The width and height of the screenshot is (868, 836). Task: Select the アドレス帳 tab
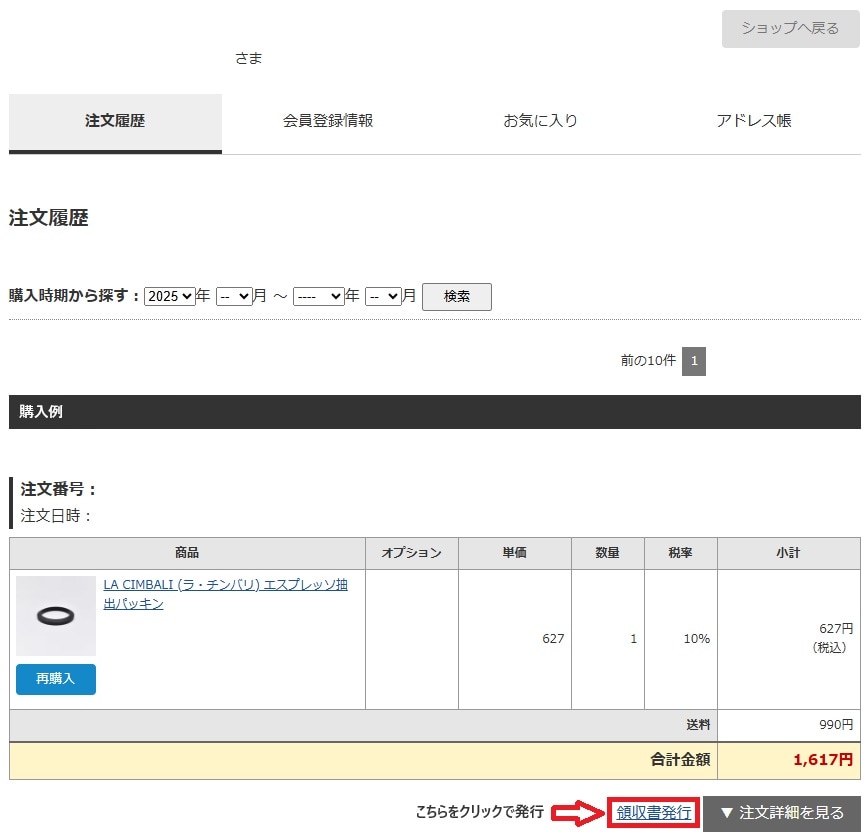pyautogui.click(x=753, y=121)
